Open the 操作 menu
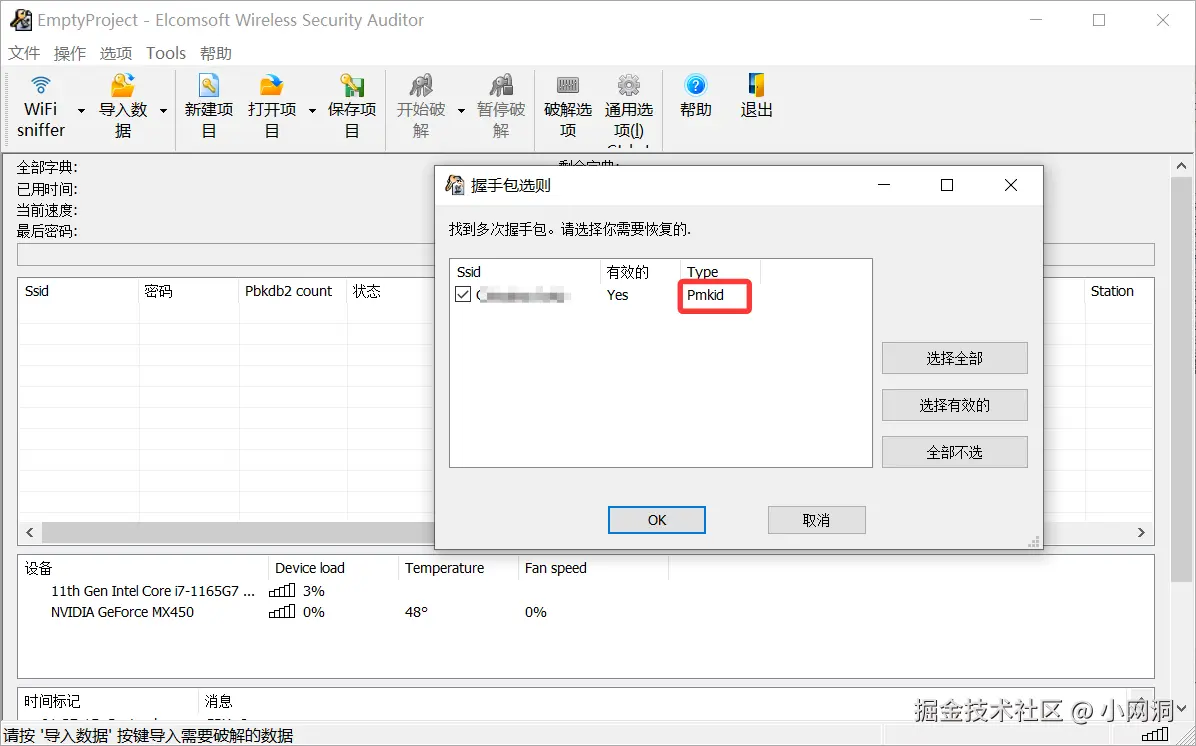 [69, 53]
